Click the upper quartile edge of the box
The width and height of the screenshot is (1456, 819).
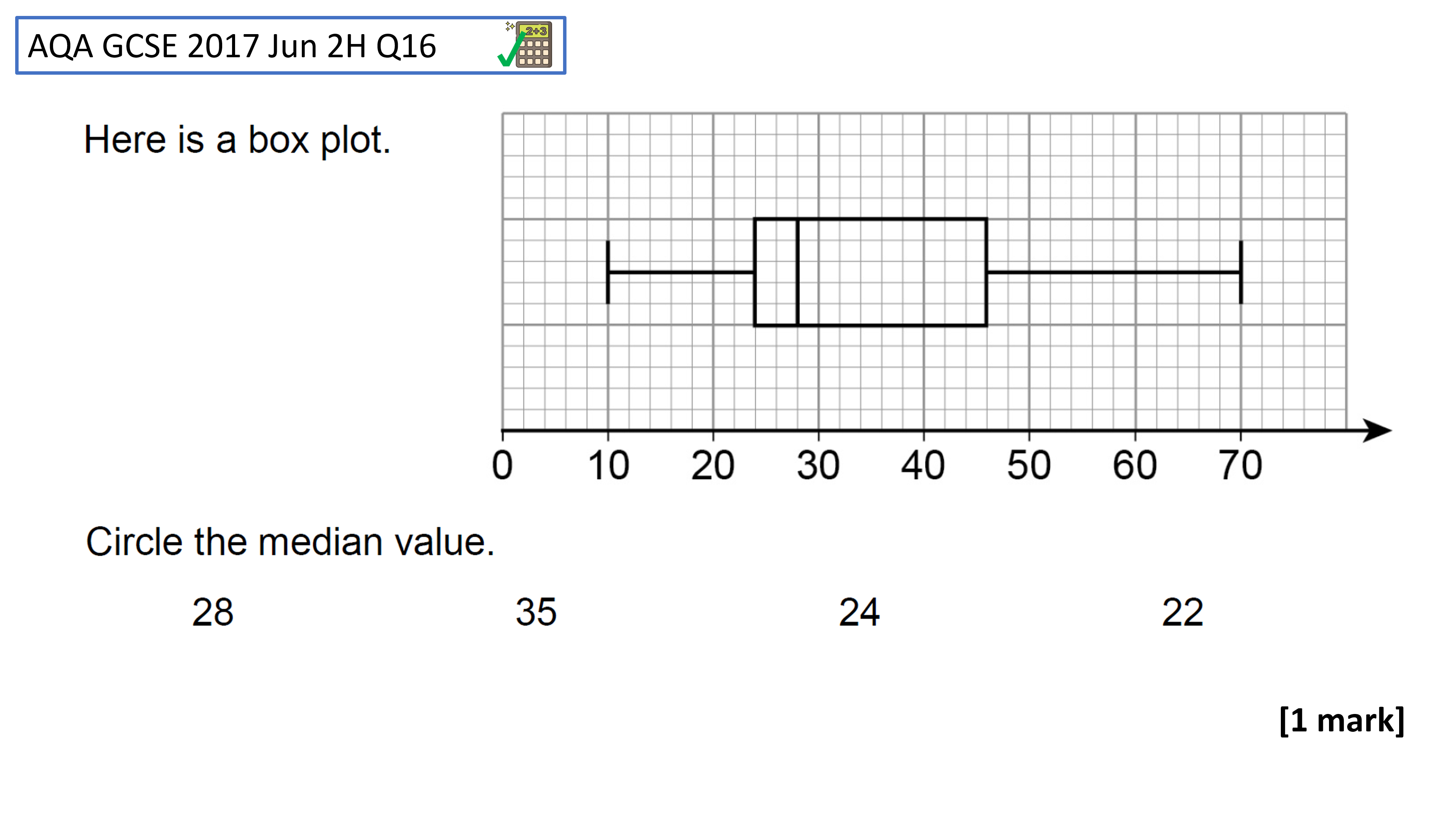987,272
